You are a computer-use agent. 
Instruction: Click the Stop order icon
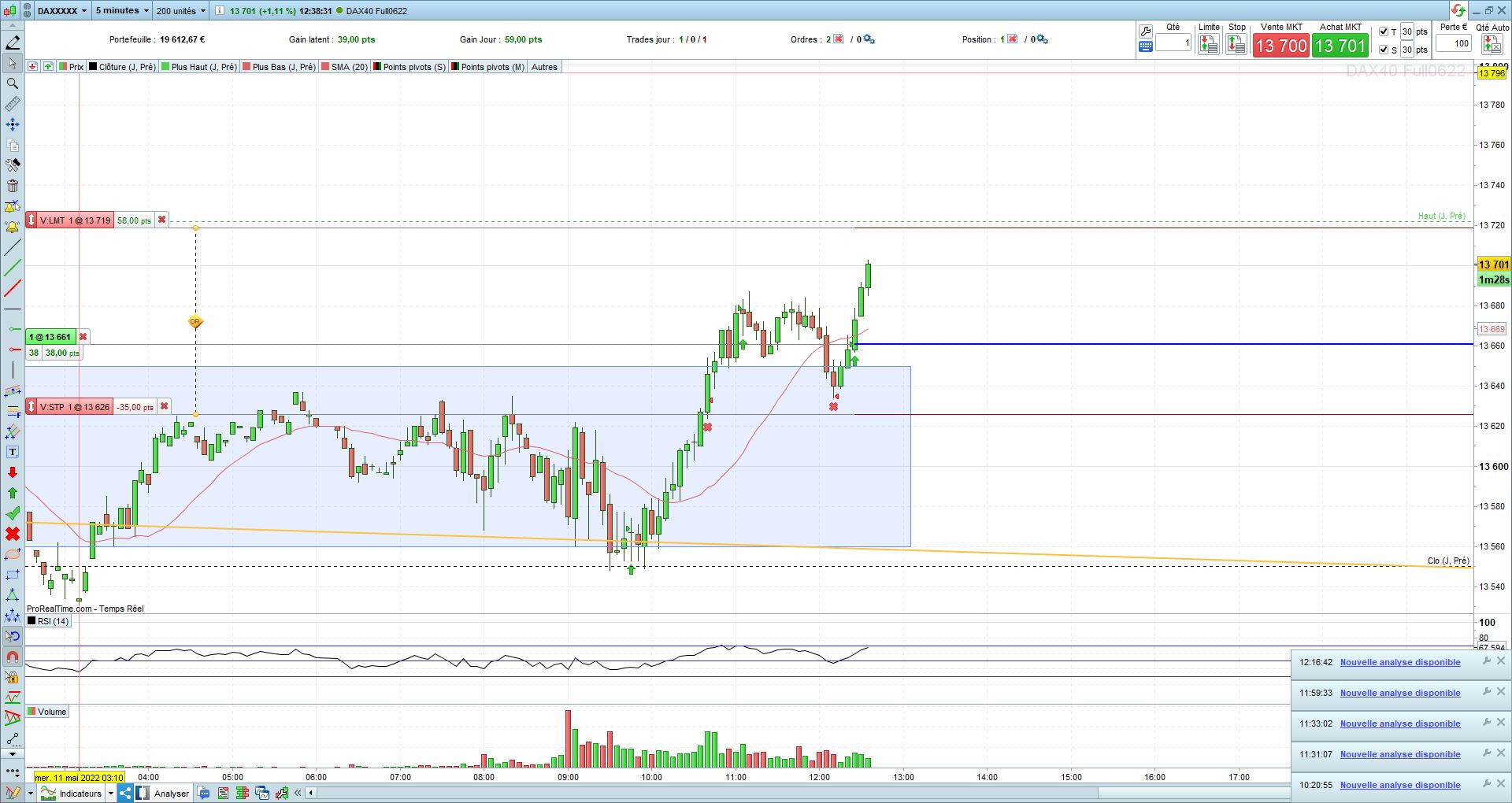tap(1236, 45)
